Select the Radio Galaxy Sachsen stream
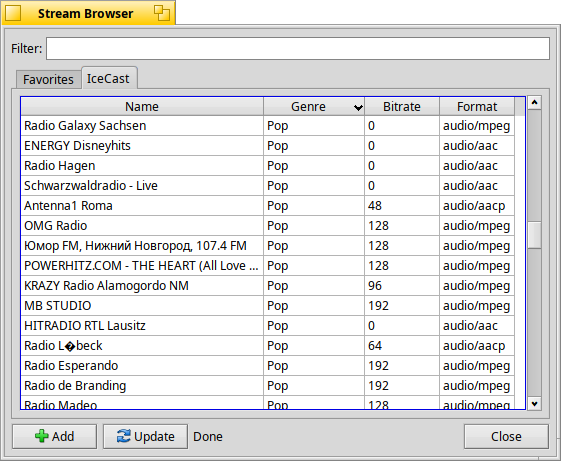This screenshot has width=561, height=461. pos(268,126)
